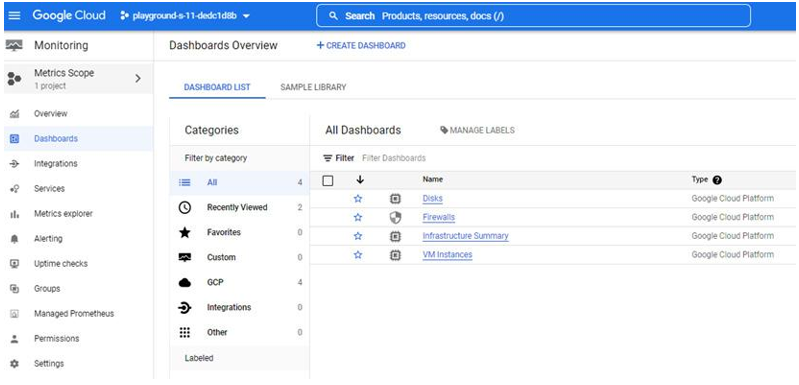This screenshot has height=385, width=799.
Task: Click the Disks chip icon
Action: coord(395,199)
